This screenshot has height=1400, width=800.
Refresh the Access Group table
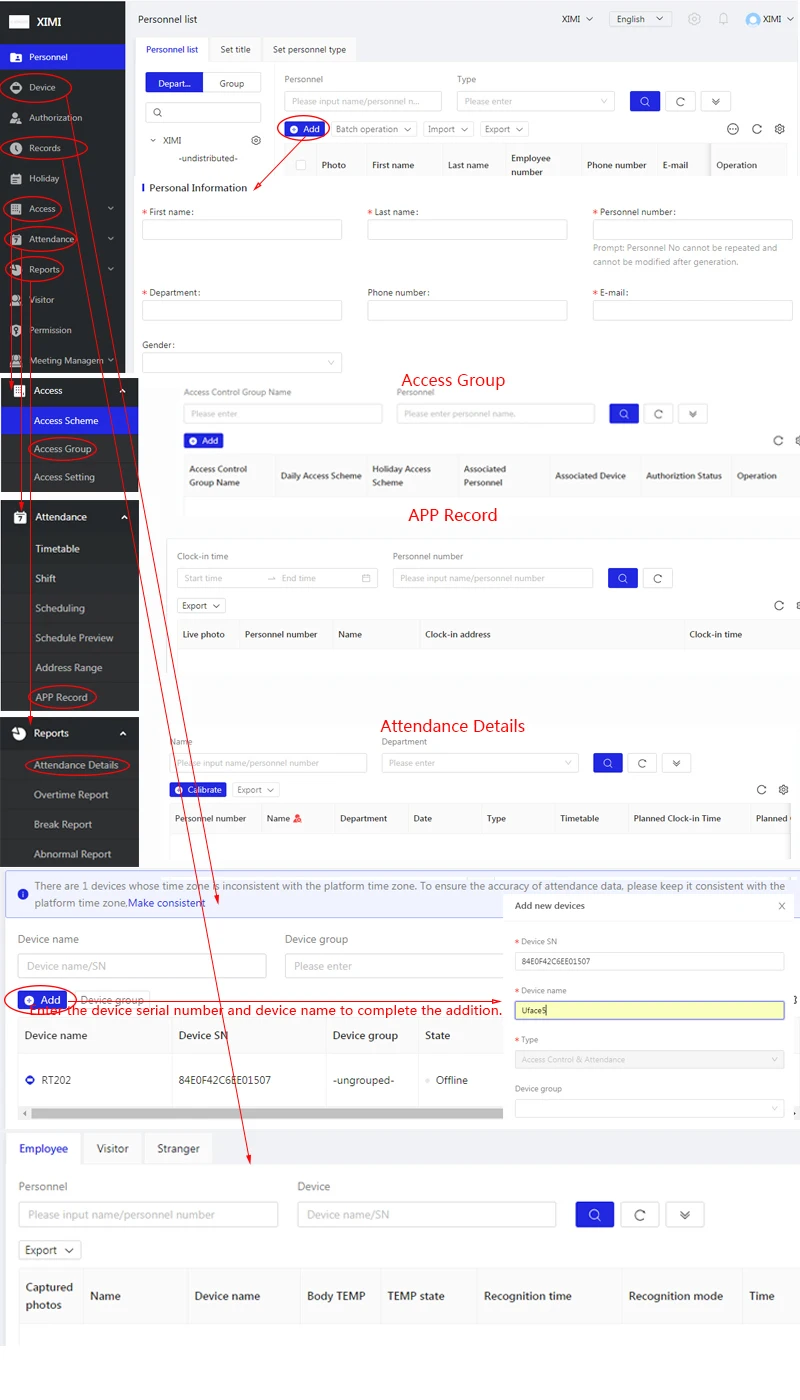click(779, 440)
